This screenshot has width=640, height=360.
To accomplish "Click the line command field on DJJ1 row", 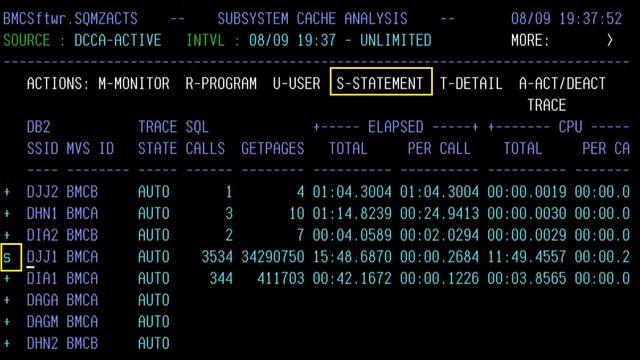I will coord(11,257).
